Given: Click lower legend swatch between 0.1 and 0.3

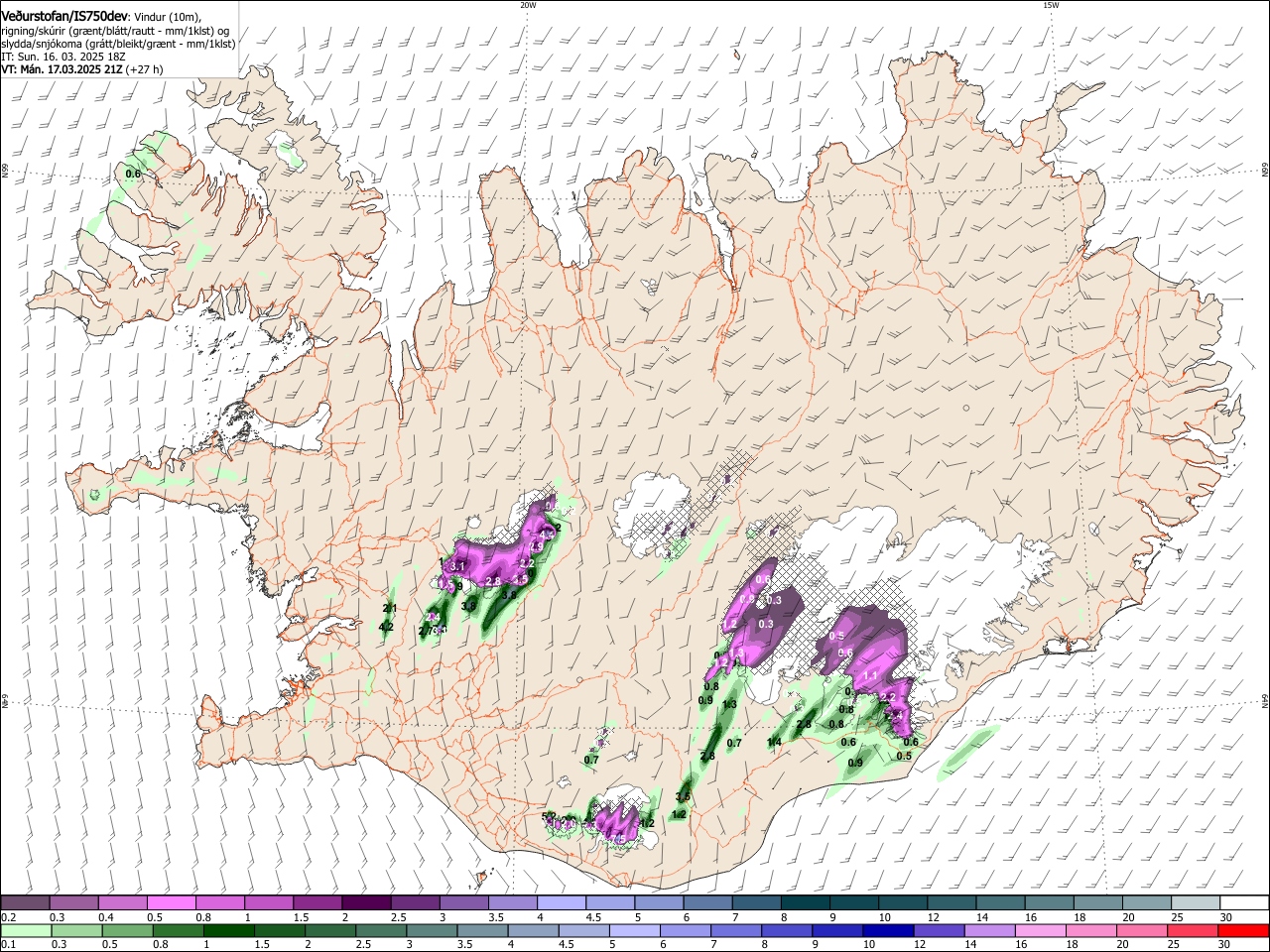Looking at the screenshot, I should tap(26, 930).
